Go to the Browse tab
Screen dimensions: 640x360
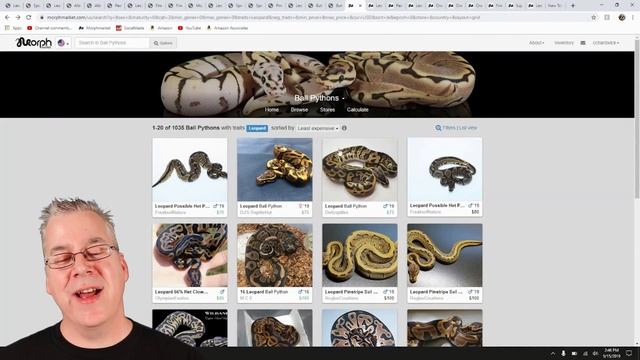tap(299, 110)
